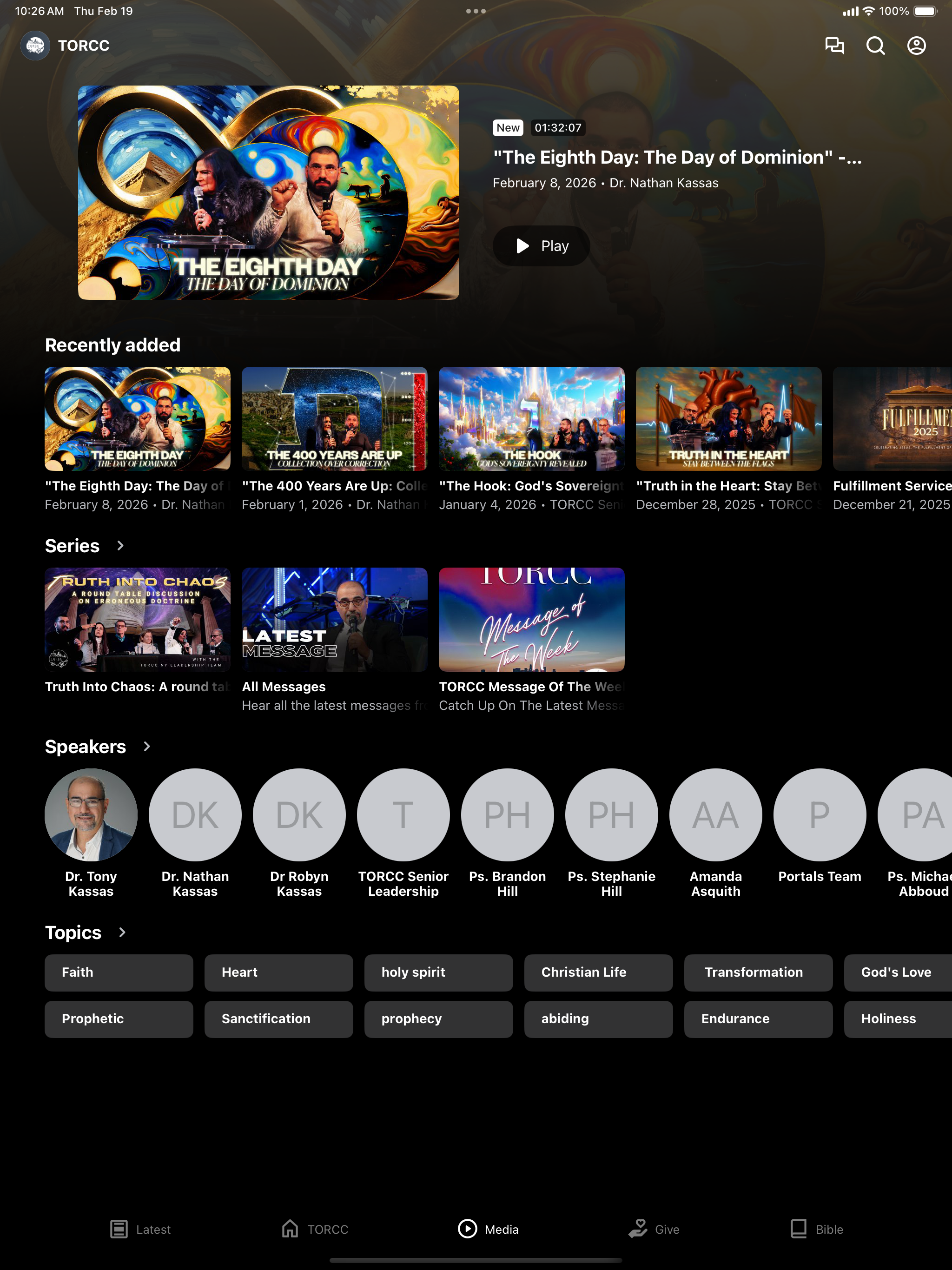Screen dimensions: 952x1270
Task: Select speaker Ps. Stephanie Hill avatar
Action: [612, 815]
